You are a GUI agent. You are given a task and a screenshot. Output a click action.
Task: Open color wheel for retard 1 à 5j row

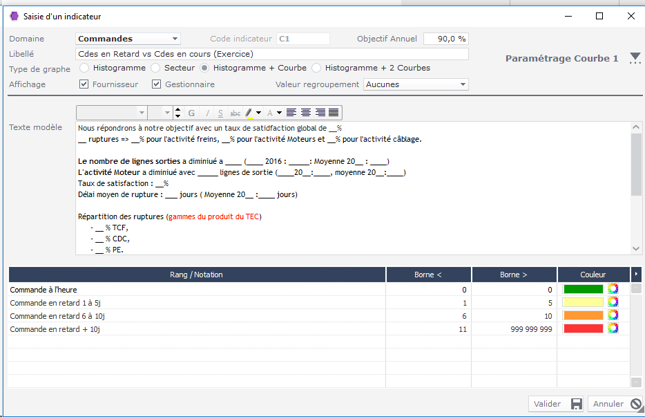(x=613, y=302)
